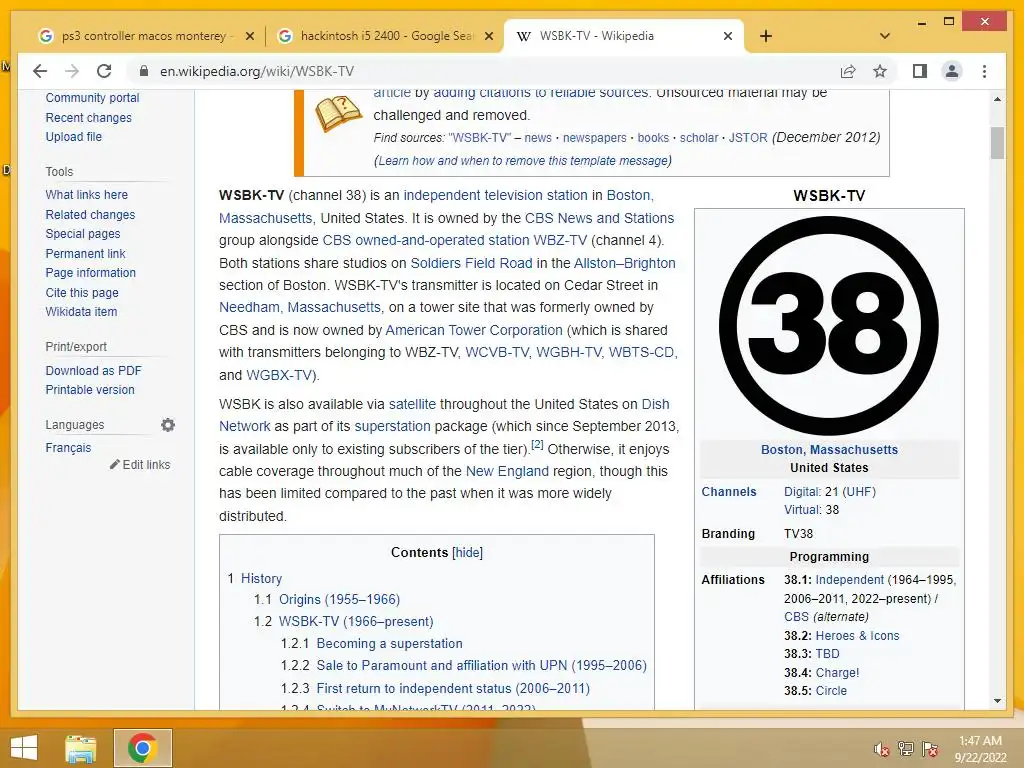Click the scrollbar down arrow

tap(997, 701)
